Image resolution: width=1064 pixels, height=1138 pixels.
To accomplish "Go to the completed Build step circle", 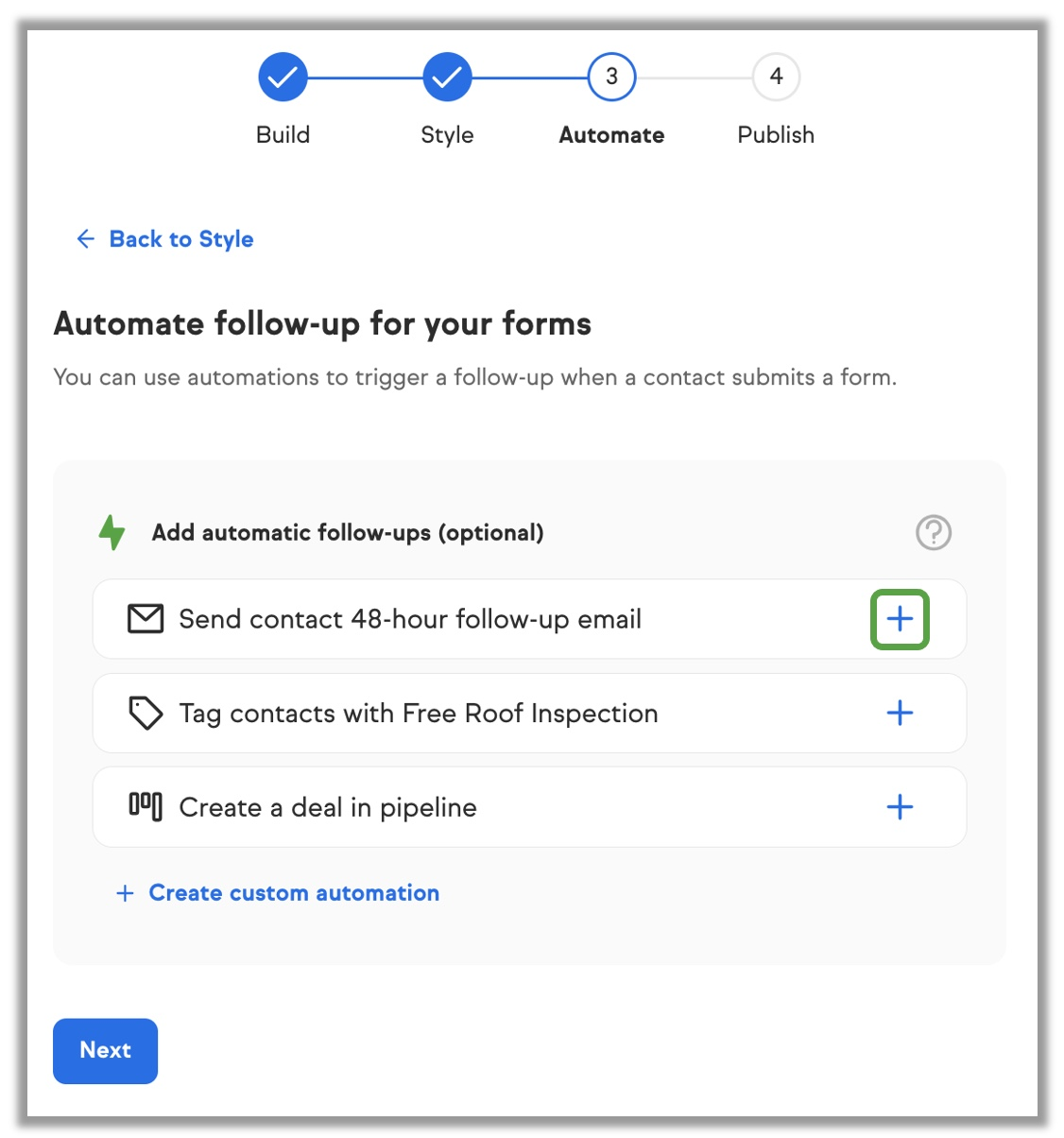I will (x=283, y=77).
